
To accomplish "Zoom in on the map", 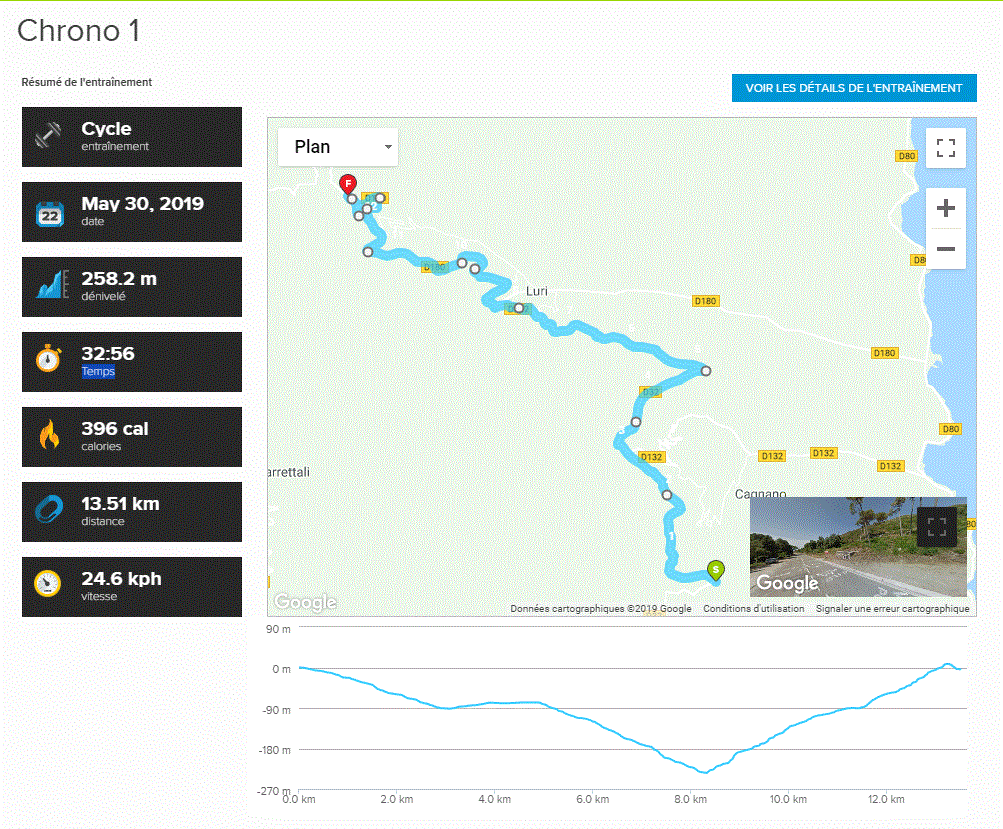I will click(x=945, y=208).
